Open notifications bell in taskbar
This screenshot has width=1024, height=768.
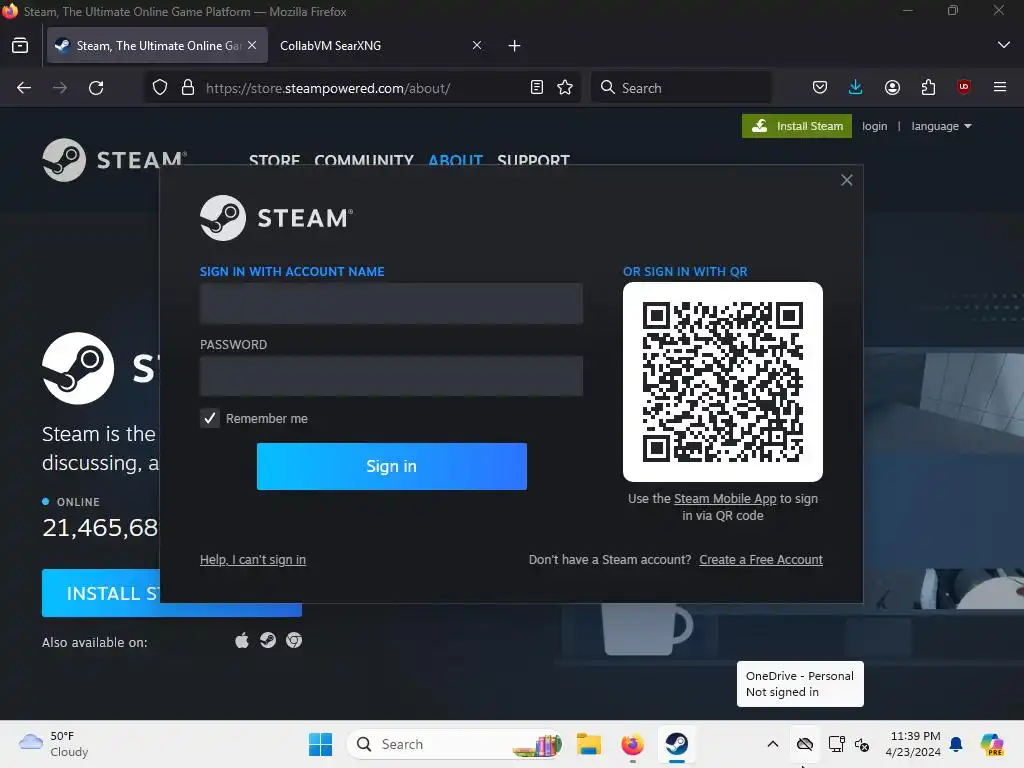(956, 744)
